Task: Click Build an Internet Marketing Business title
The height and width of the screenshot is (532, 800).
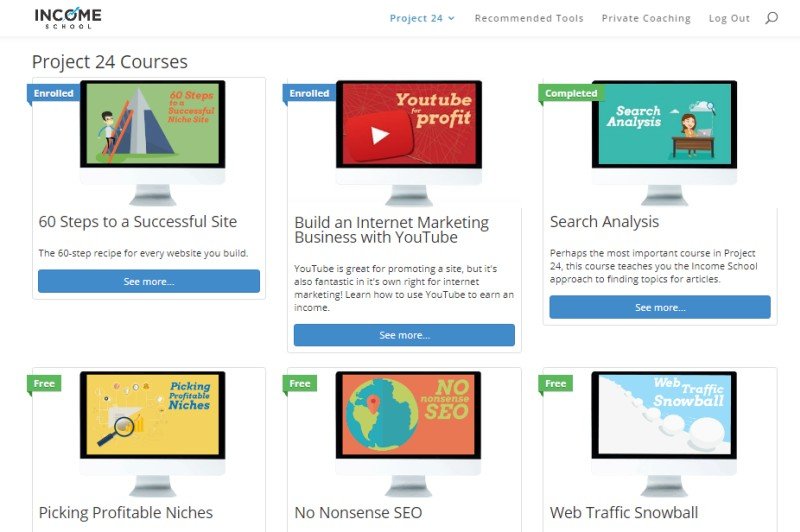Action: tap(391, 230)
